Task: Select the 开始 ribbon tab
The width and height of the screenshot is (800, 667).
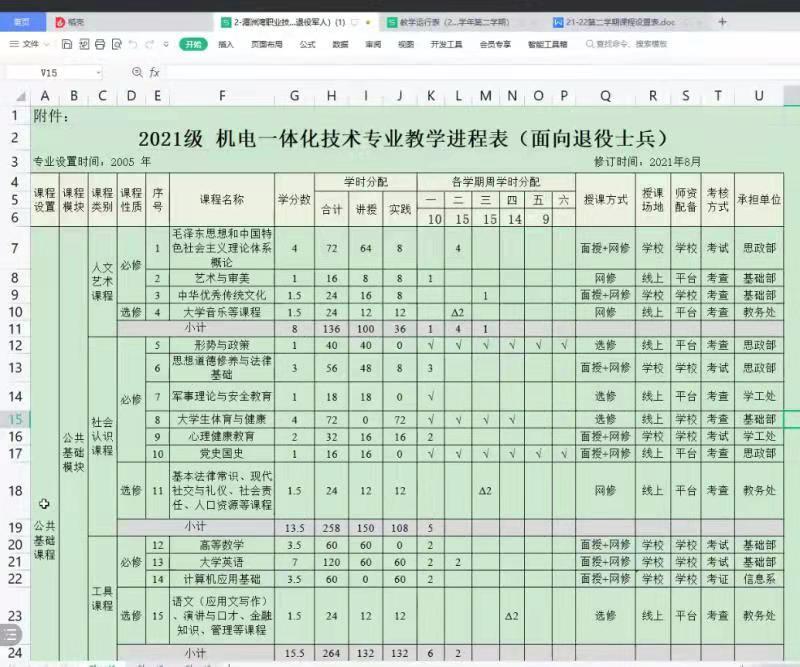Action: pos(192,44)
